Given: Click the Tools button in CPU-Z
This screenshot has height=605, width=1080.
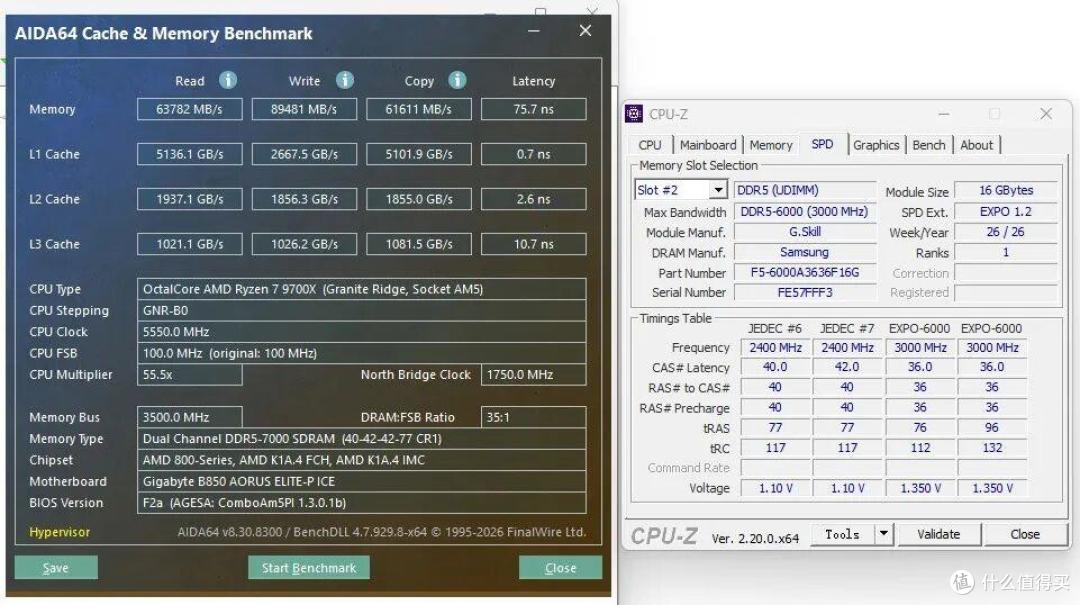Looking at the screenshot, I should (x=842, y=533).
